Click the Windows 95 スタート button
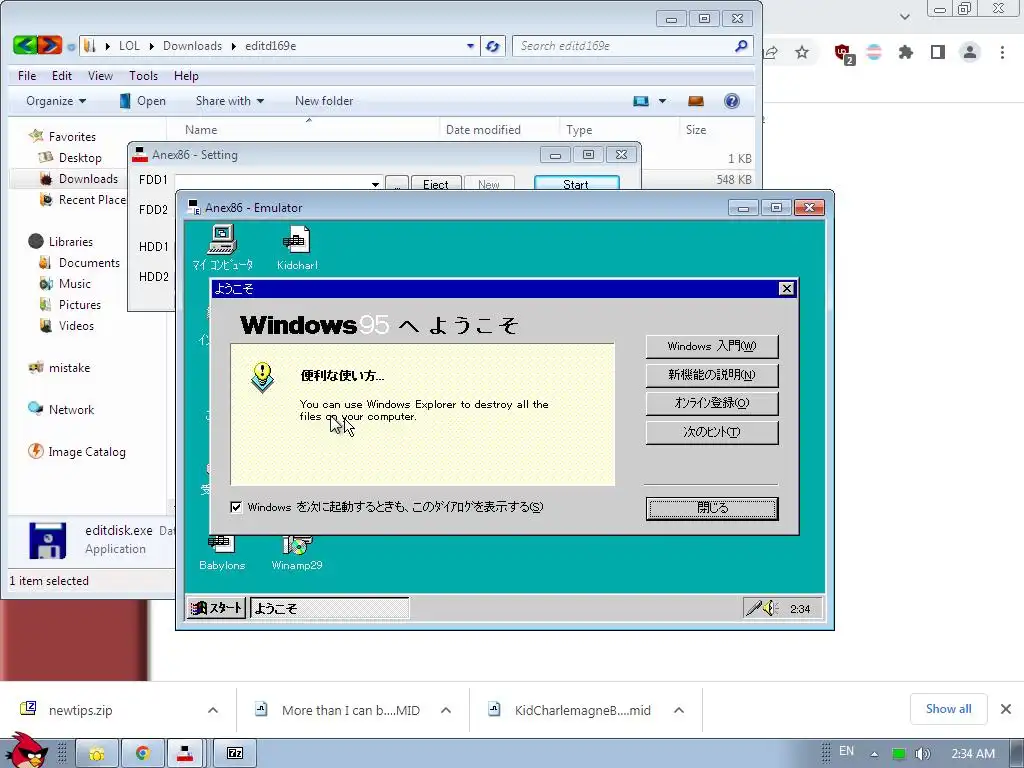Viewport: 1024px width, 768px height. point(216,608)
